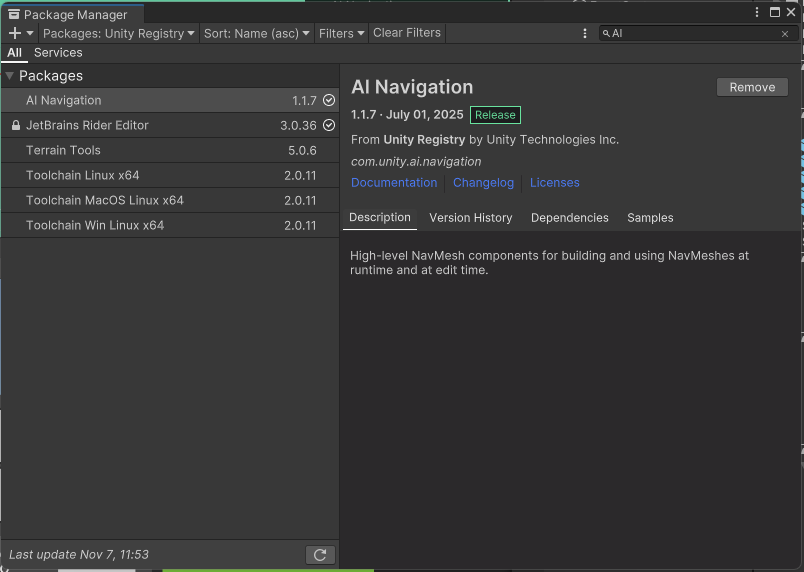
Task: Click the plus add package icon
Action: click(x=15, y=33)
